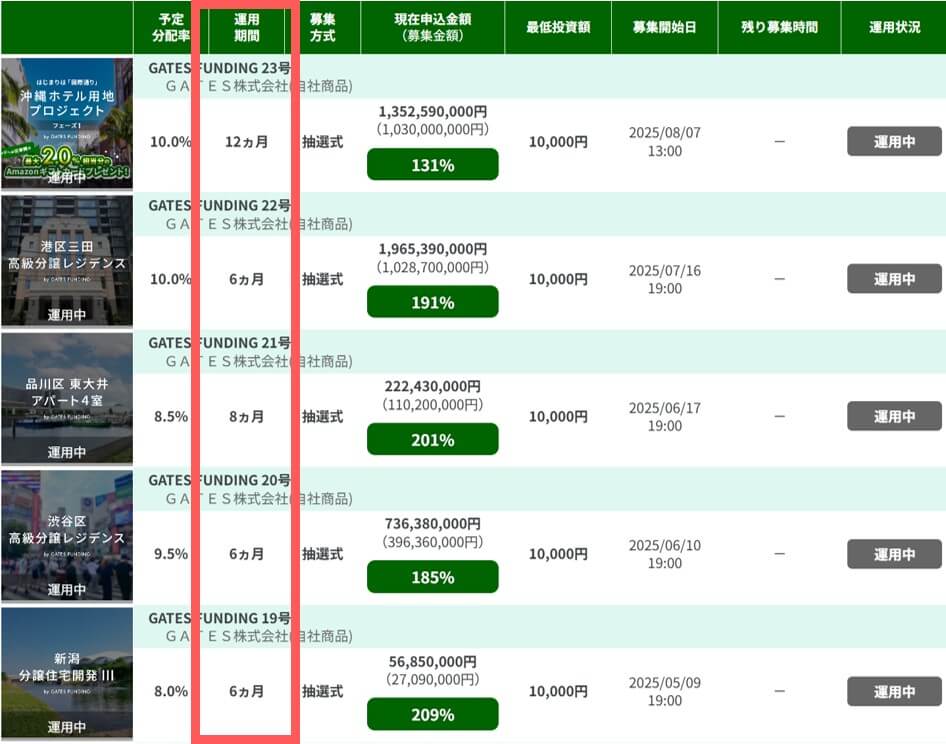Screen dimensions: 946x744
Task: Click 運用中 button on the 19号 row
Action: [x=894, y=691]
